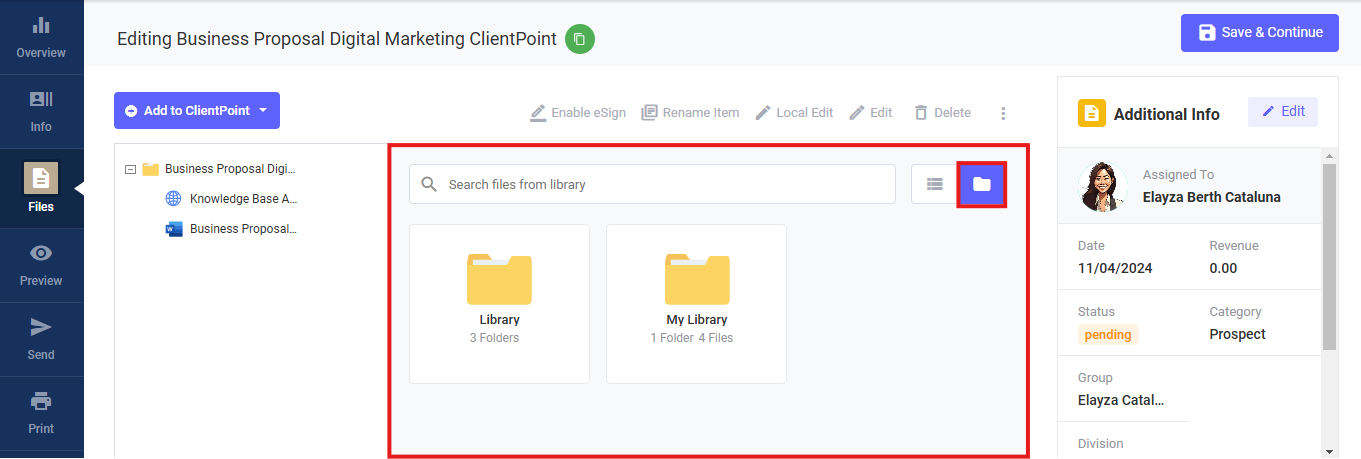Click the revenue value 0.00
Image resolution: width=1361 pixels, height=459 pixels.
(x=1223, y=268)
